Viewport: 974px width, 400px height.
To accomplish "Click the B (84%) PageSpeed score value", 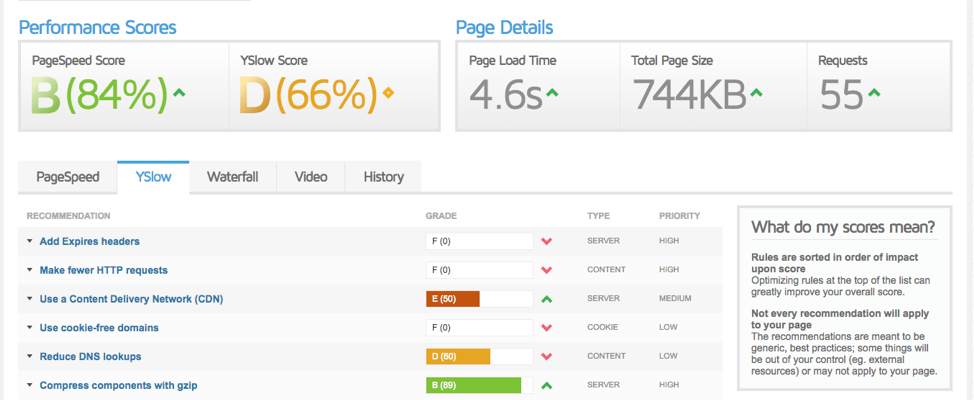I will tap(99, 94).
